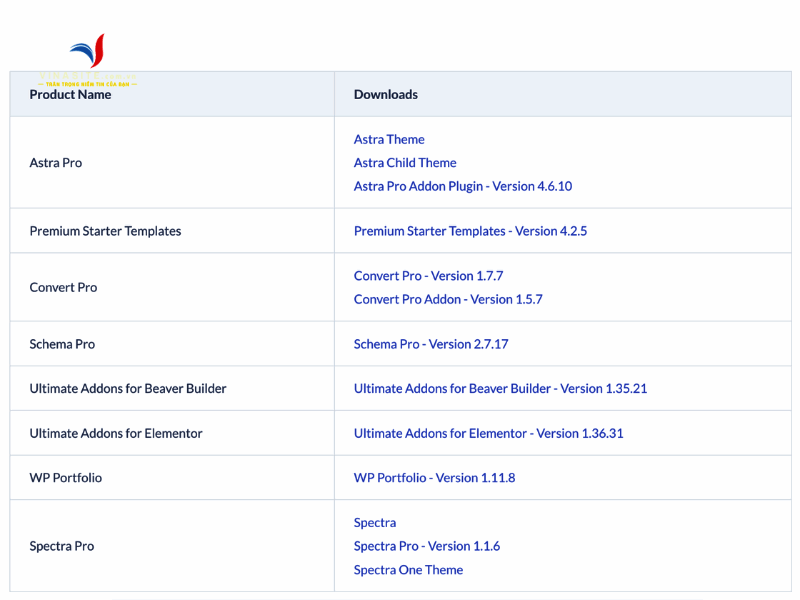The width and height of the screenshot is (800, 600).
Task: Click the WP Portfolio version 1.11.8 link
Action: click(x=434, y=478)
